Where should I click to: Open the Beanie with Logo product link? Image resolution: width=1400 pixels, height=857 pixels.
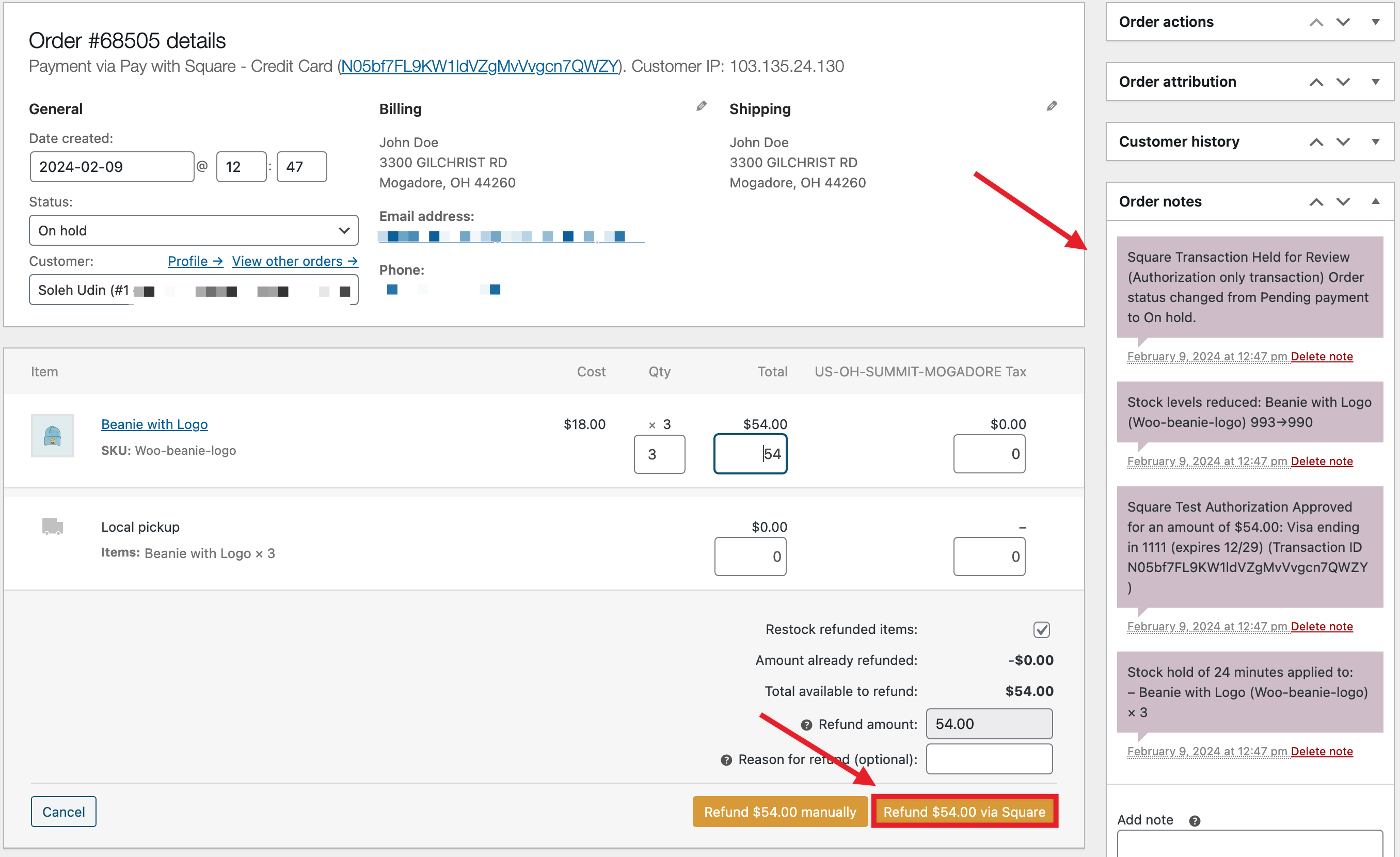coord(154,423)
